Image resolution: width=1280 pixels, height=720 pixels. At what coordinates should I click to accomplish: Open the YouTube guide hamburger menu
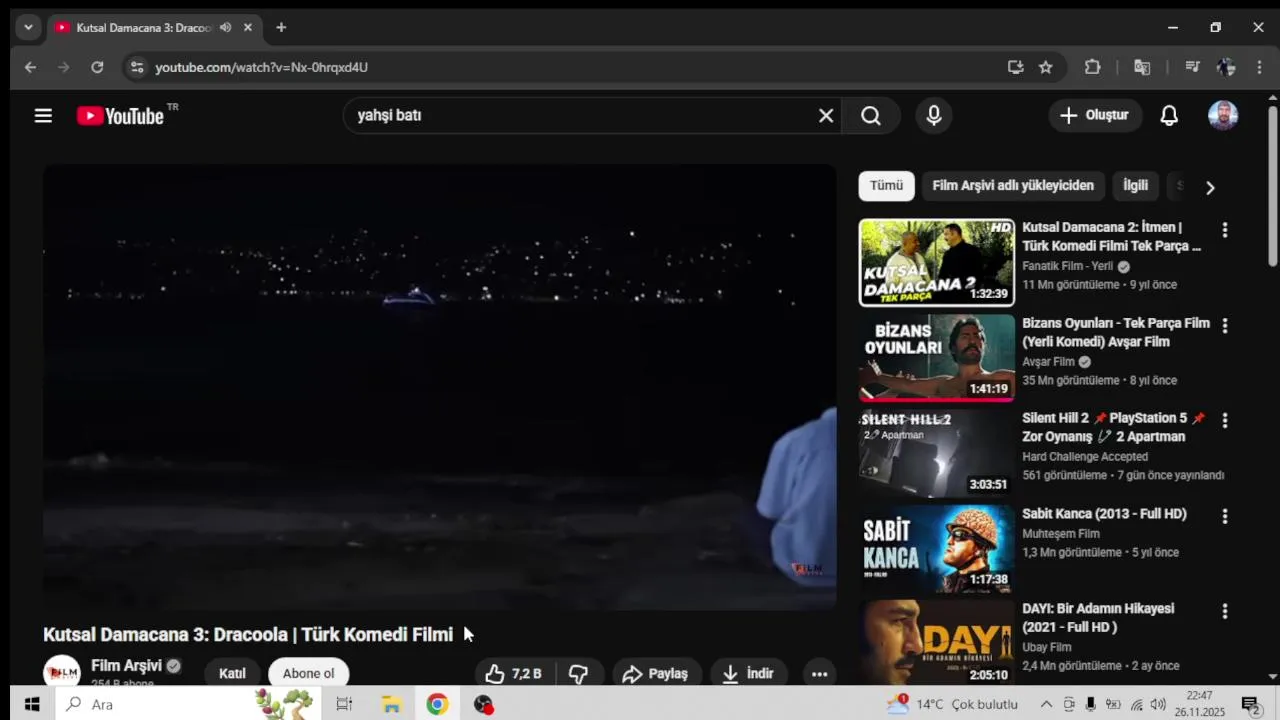pos(43,116)
